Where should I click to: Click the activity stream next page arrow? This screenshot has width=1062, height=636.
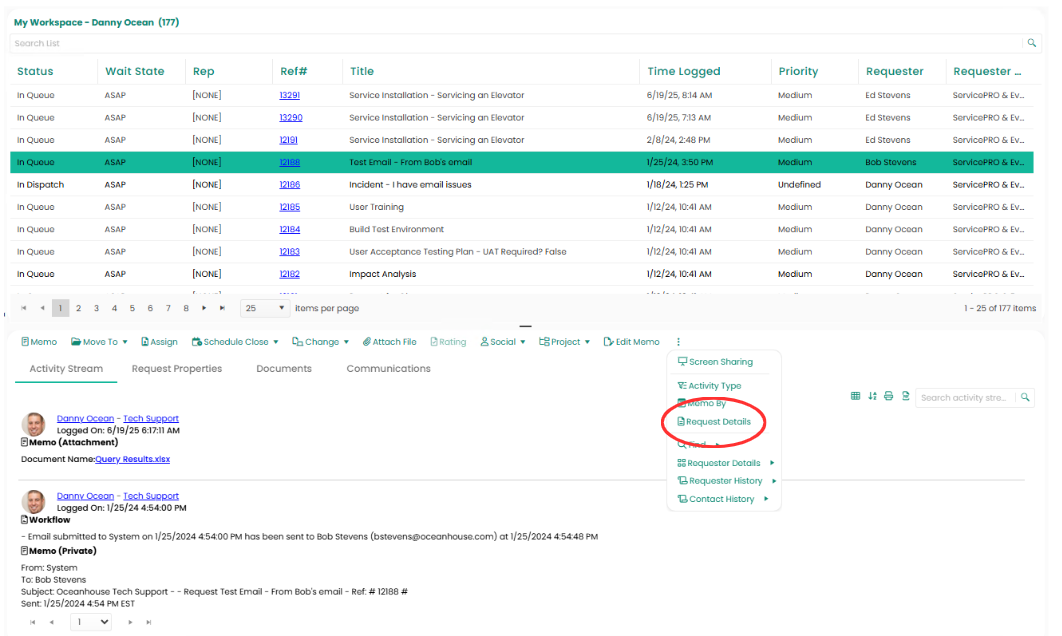(x=130, y=622)
